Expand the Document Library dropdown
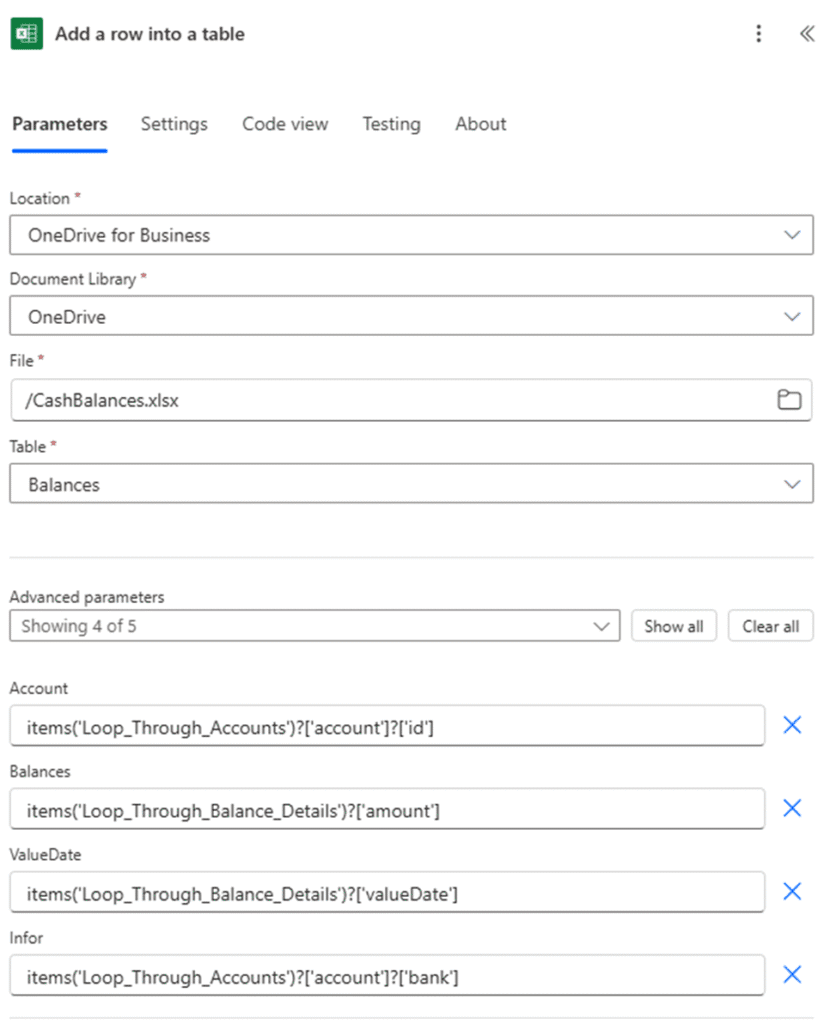The image size is (830, 1024). click(792, 316)
